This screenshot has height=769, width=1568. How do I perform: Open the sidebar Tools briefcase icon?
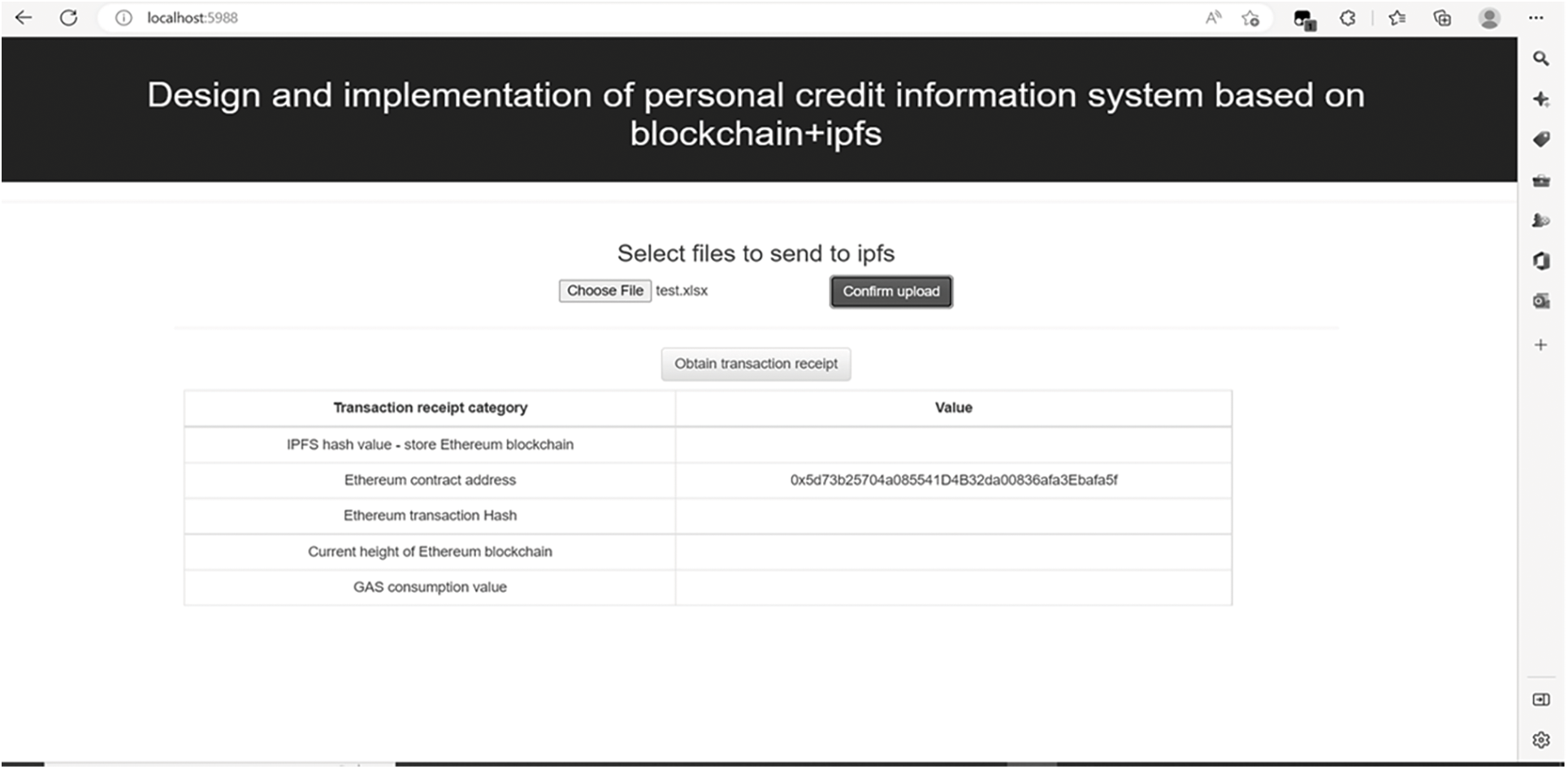pos(1540,180)
